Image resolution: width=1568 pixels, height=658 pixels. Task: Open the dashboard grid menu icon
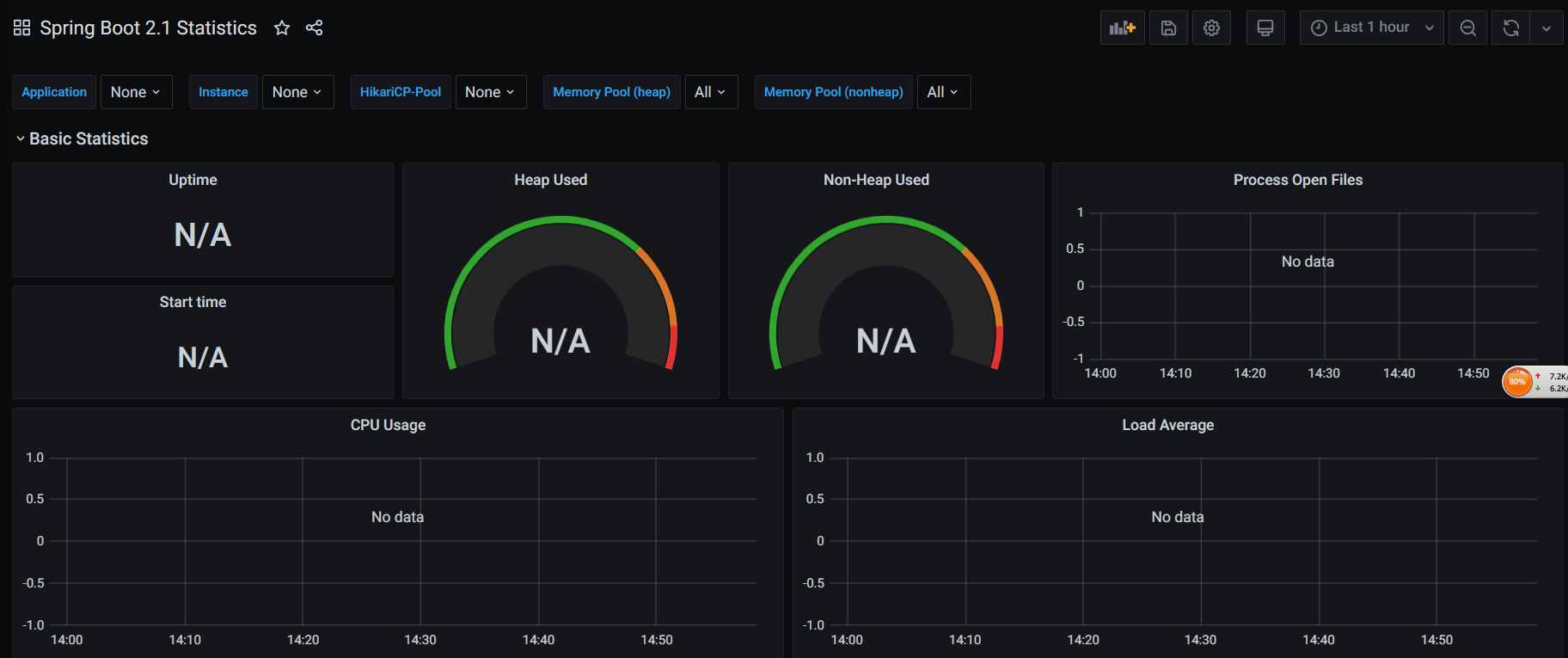click(x=22, y=28)
